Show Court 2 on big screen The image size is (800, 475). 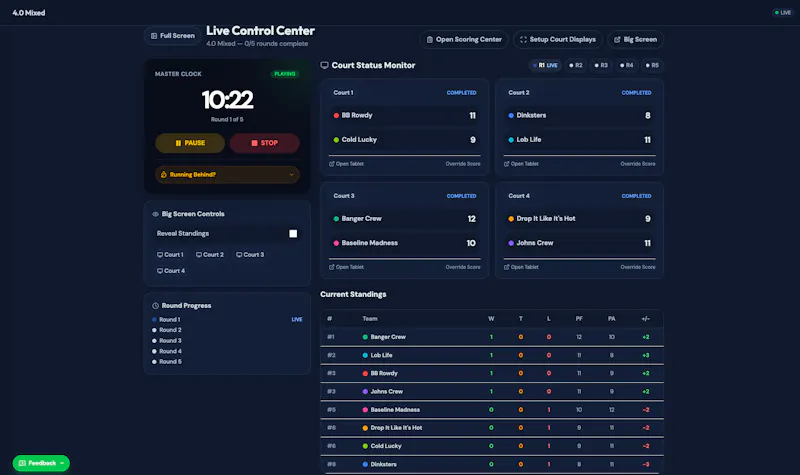(210, 255)
